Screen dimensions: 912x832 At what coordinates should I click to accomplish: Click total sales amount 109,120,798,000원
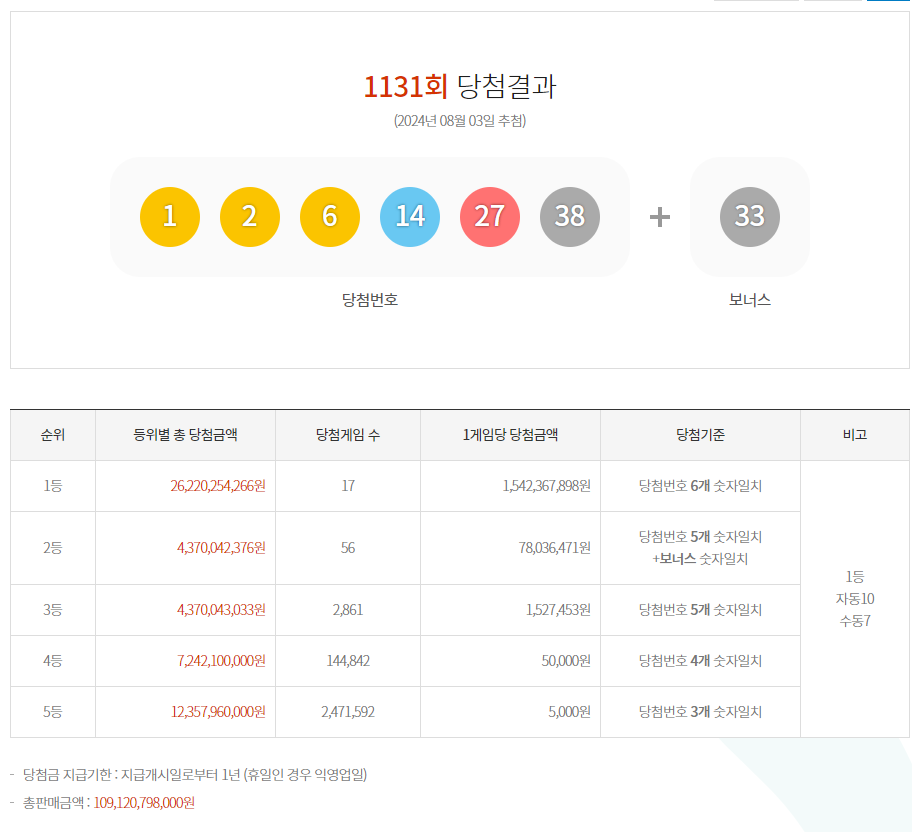pyautogui.click(x=144, y=803)
